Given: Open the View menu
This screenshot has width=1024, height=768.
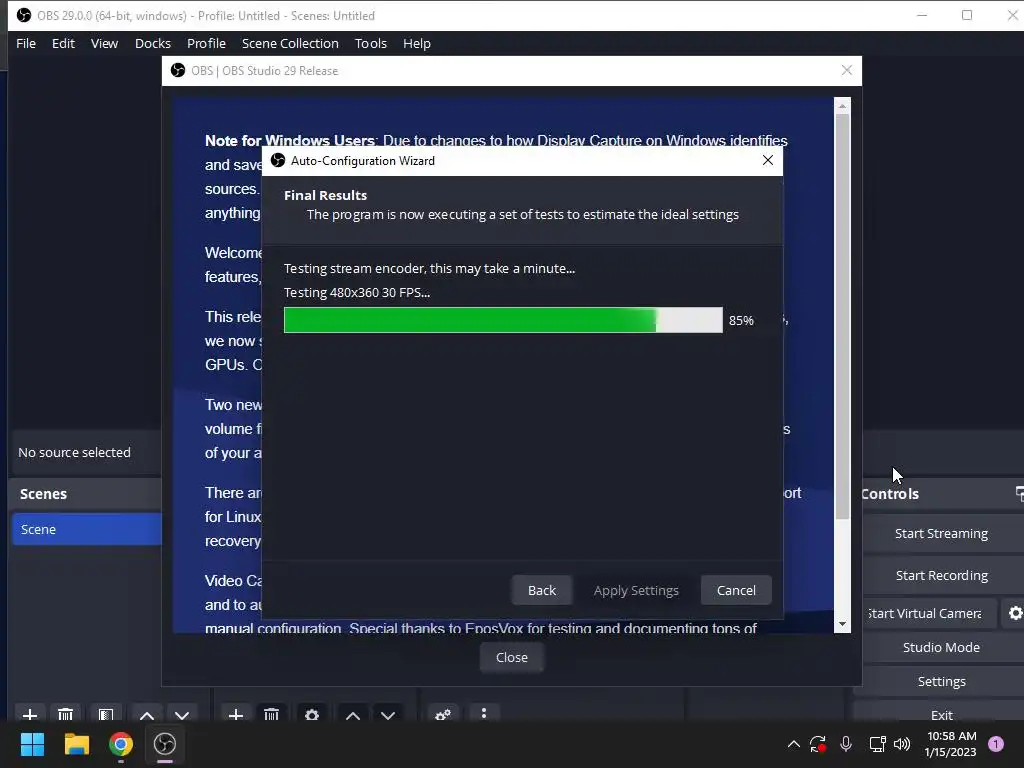Looking at the screenshot, I should coord(104,43).
